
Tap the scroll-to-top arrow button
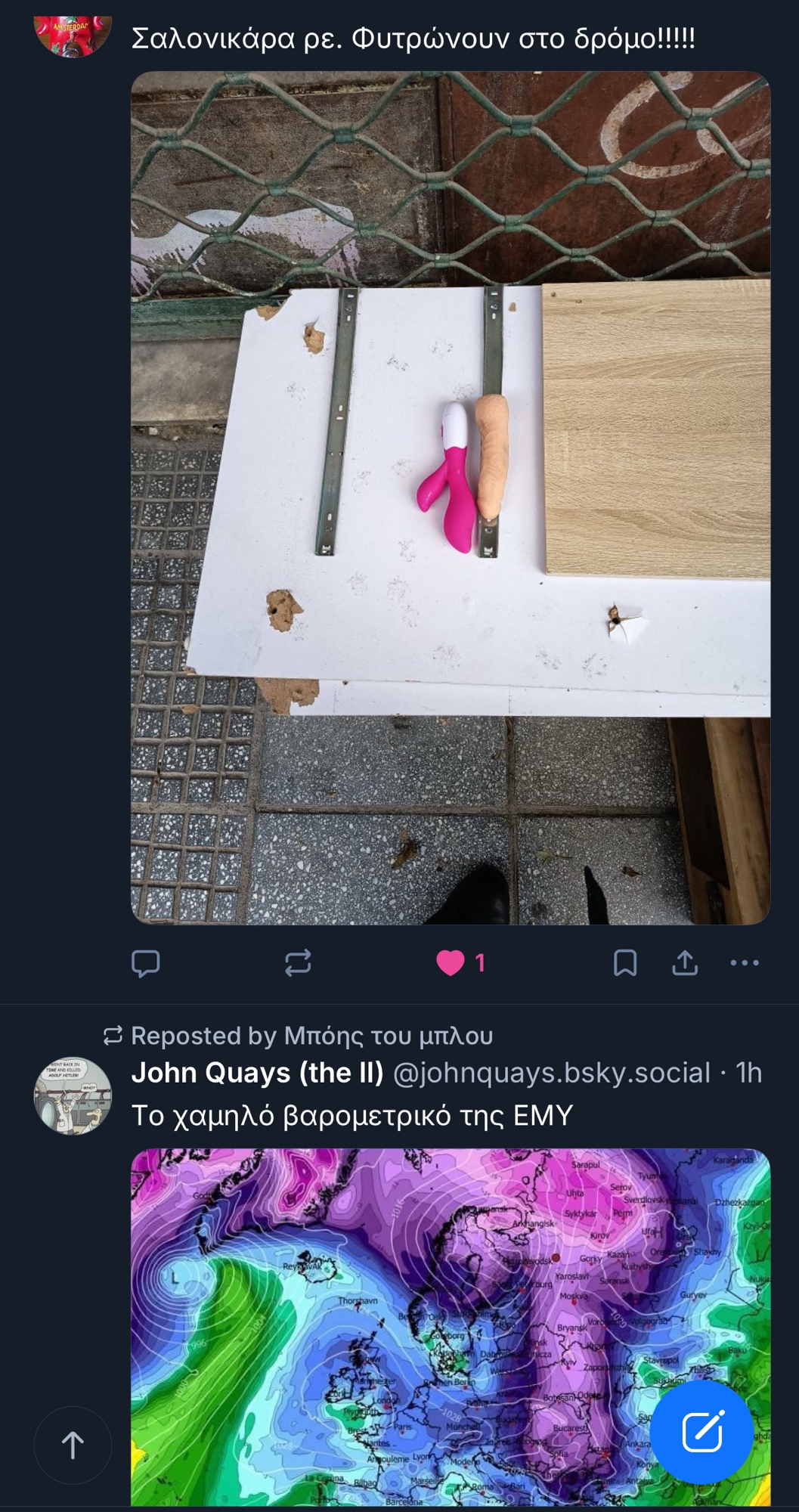point(73,1445)
